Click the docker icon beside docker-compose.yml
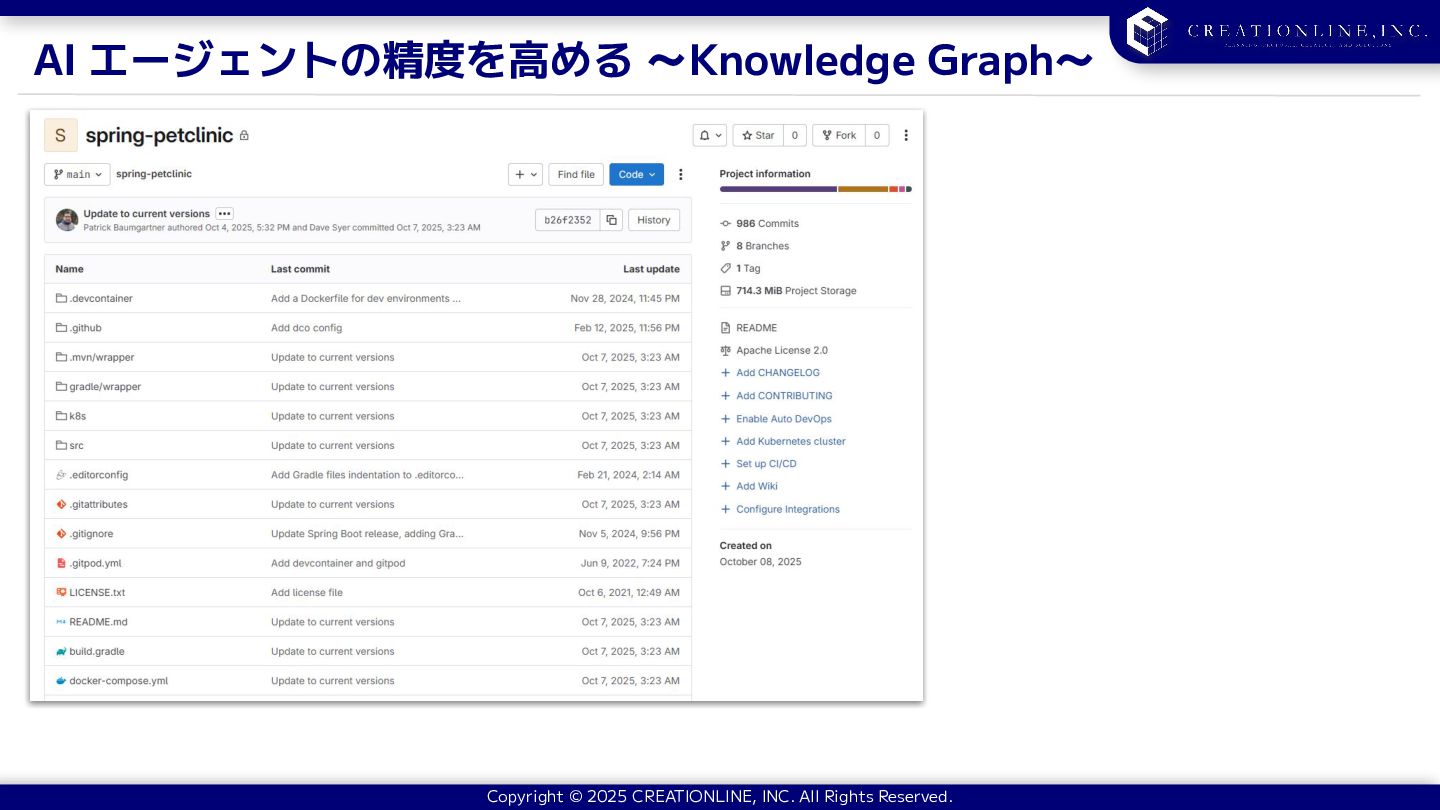 coord(61,681)
